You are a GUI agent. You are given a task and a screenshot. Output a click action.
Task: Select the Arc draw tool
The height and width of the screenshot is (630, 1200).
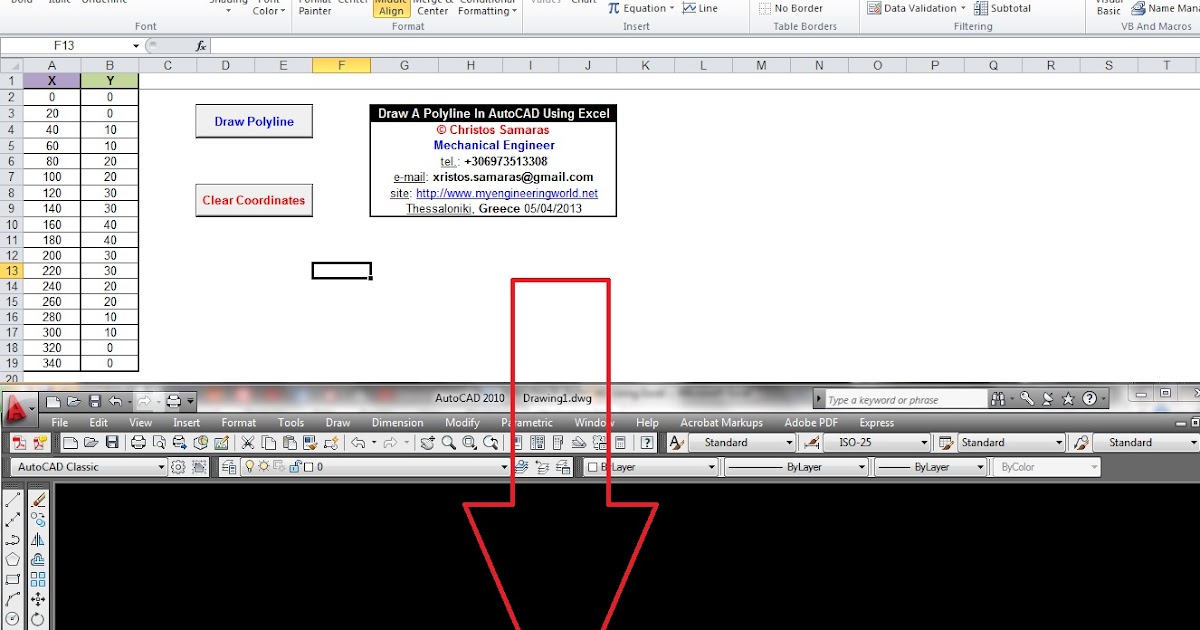pyautogui.click(x=13, y=599)
